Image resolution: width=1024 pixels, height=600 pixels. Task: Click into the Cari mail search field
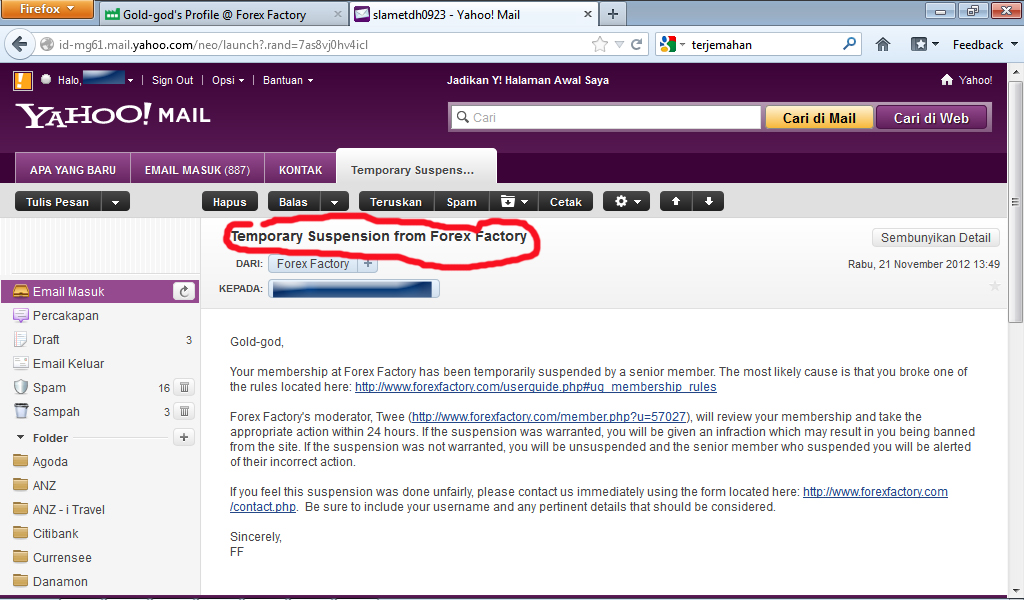[x=606, y=118]
